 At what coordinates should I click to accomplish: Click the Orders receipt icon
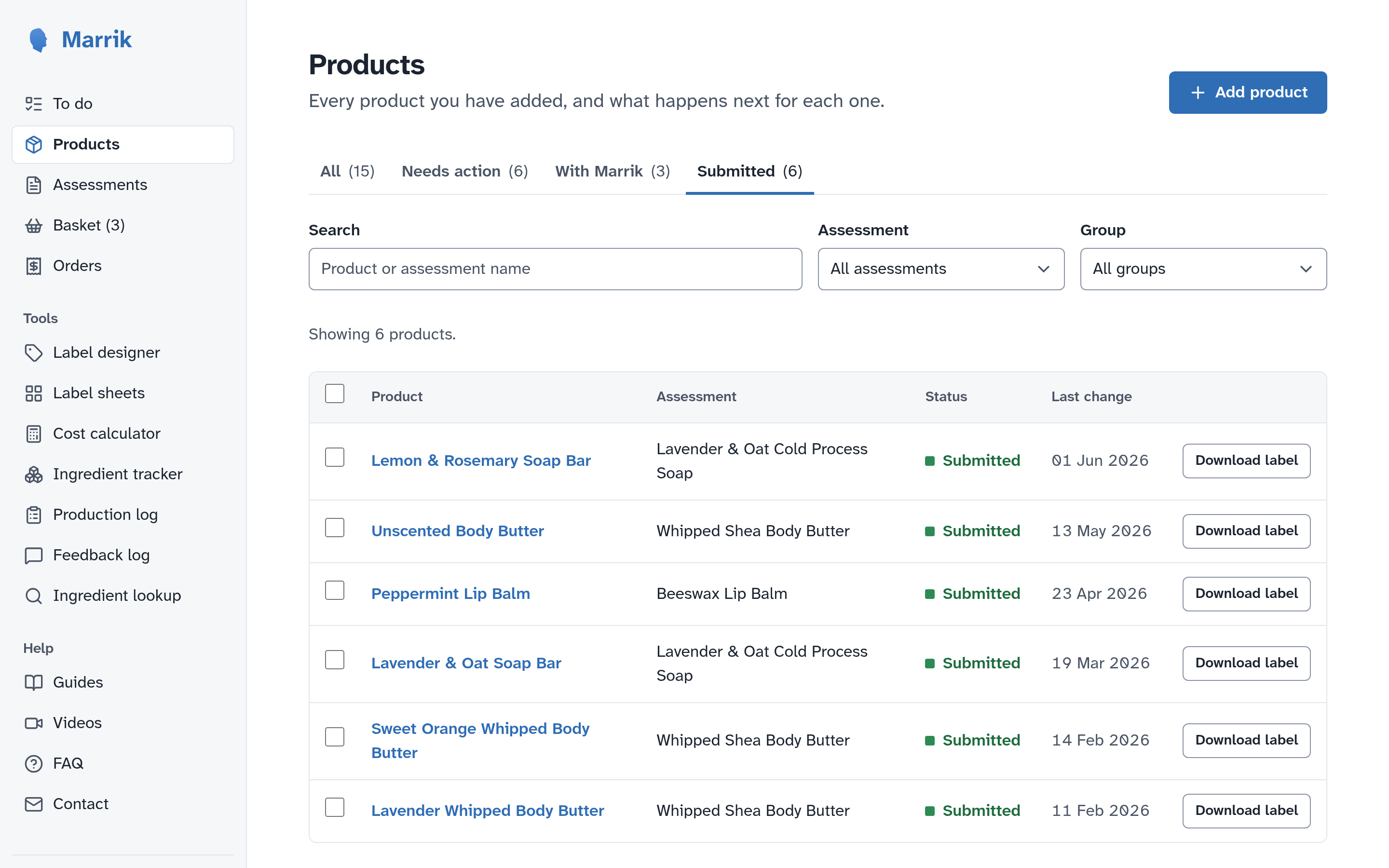pyautogui.click(x=34, y=266)
